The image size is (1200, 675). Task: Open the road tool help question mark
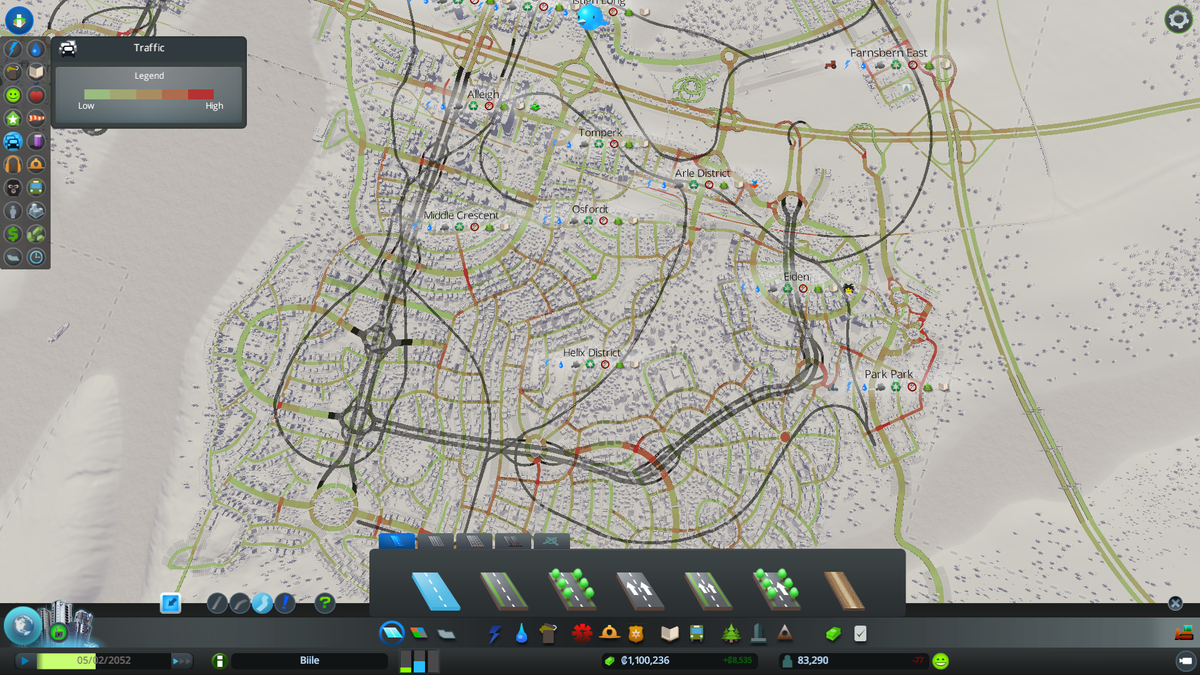pos(325,603)
